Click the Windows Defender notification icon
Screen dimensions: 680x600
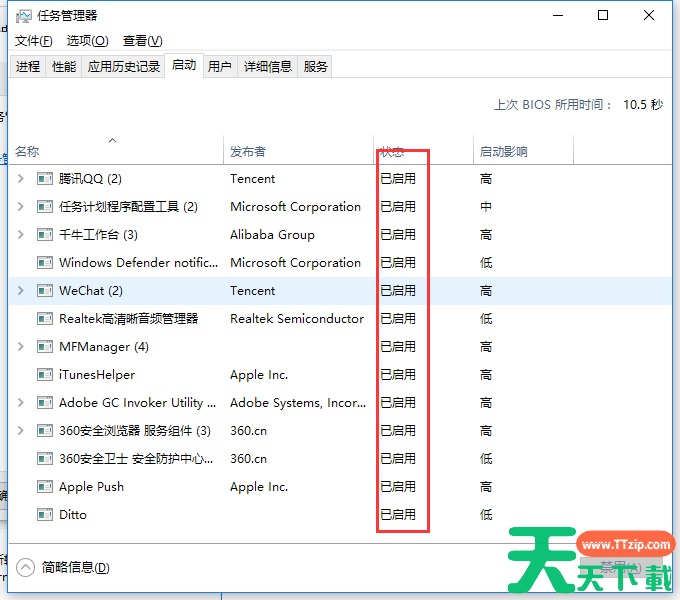pyautogui.click(x=44, y=263)
